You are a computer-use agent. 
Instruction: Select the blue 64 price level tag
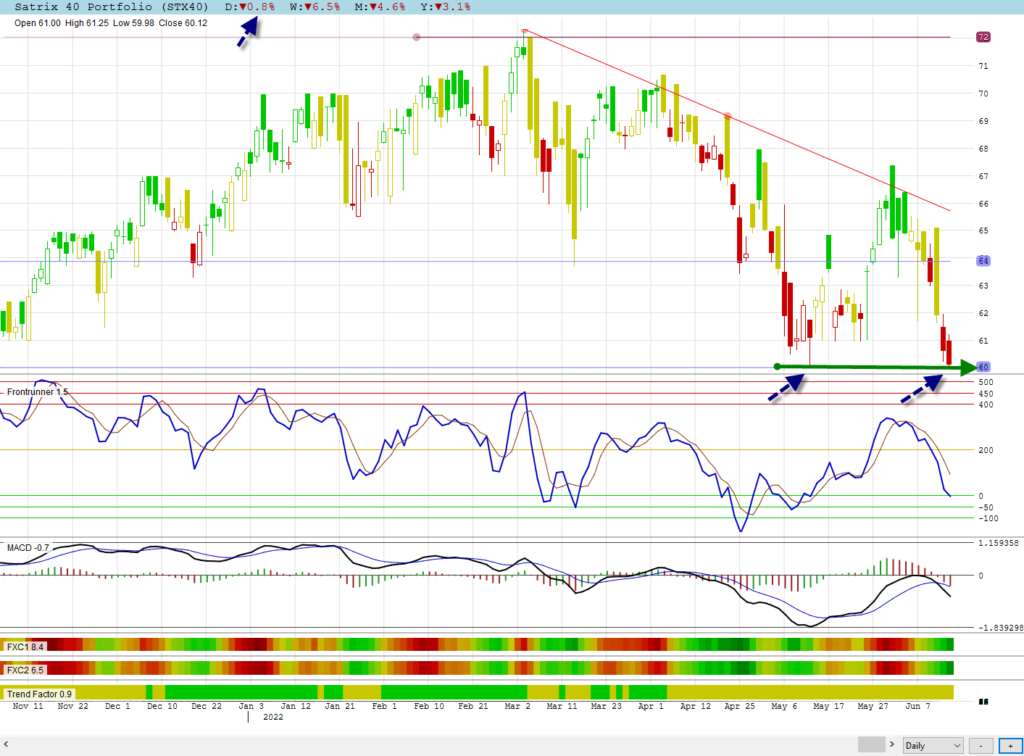pyautogui.click(x=983, y=261)
